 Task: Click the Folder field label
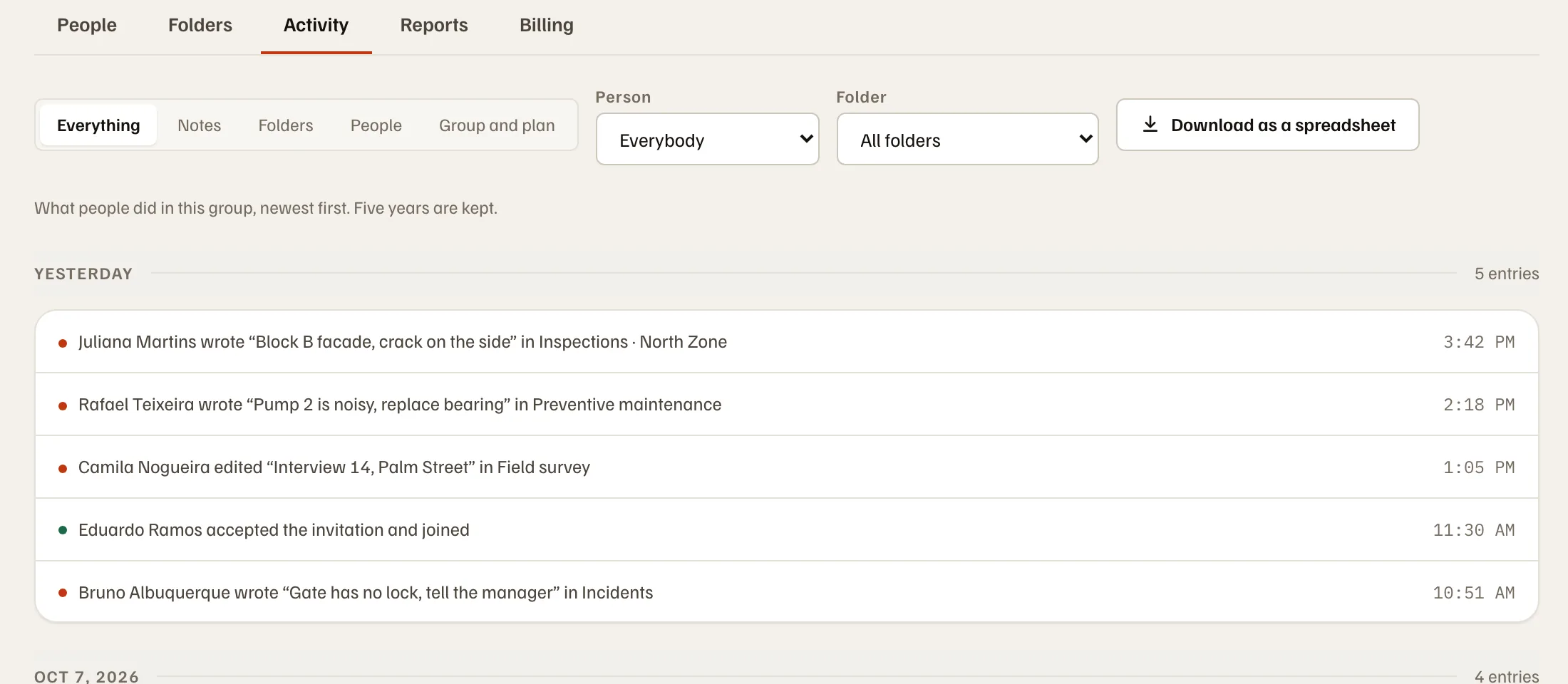tap(861, 97)
